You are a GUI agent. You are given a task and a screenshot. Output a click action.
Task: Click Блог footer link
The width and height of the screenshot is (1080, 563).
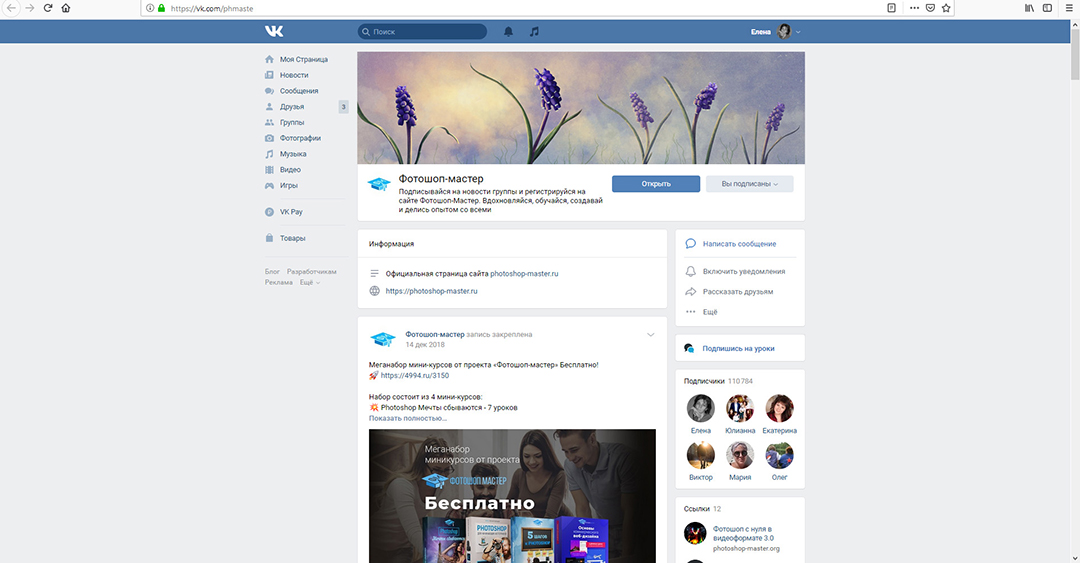coord(272,272)
